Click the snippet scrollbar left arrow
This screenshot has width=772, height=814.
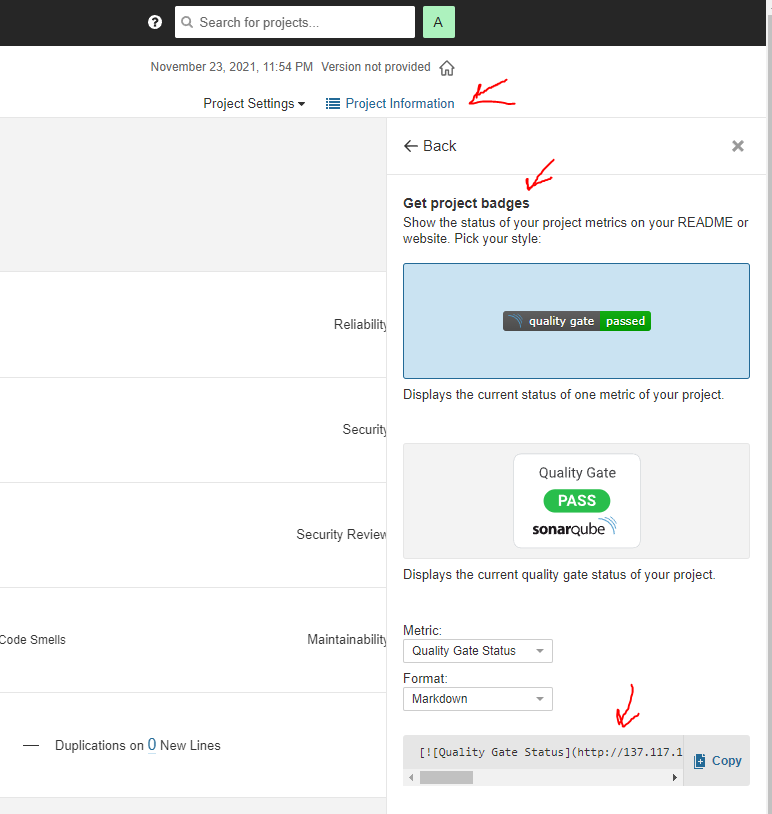(411, 778)
